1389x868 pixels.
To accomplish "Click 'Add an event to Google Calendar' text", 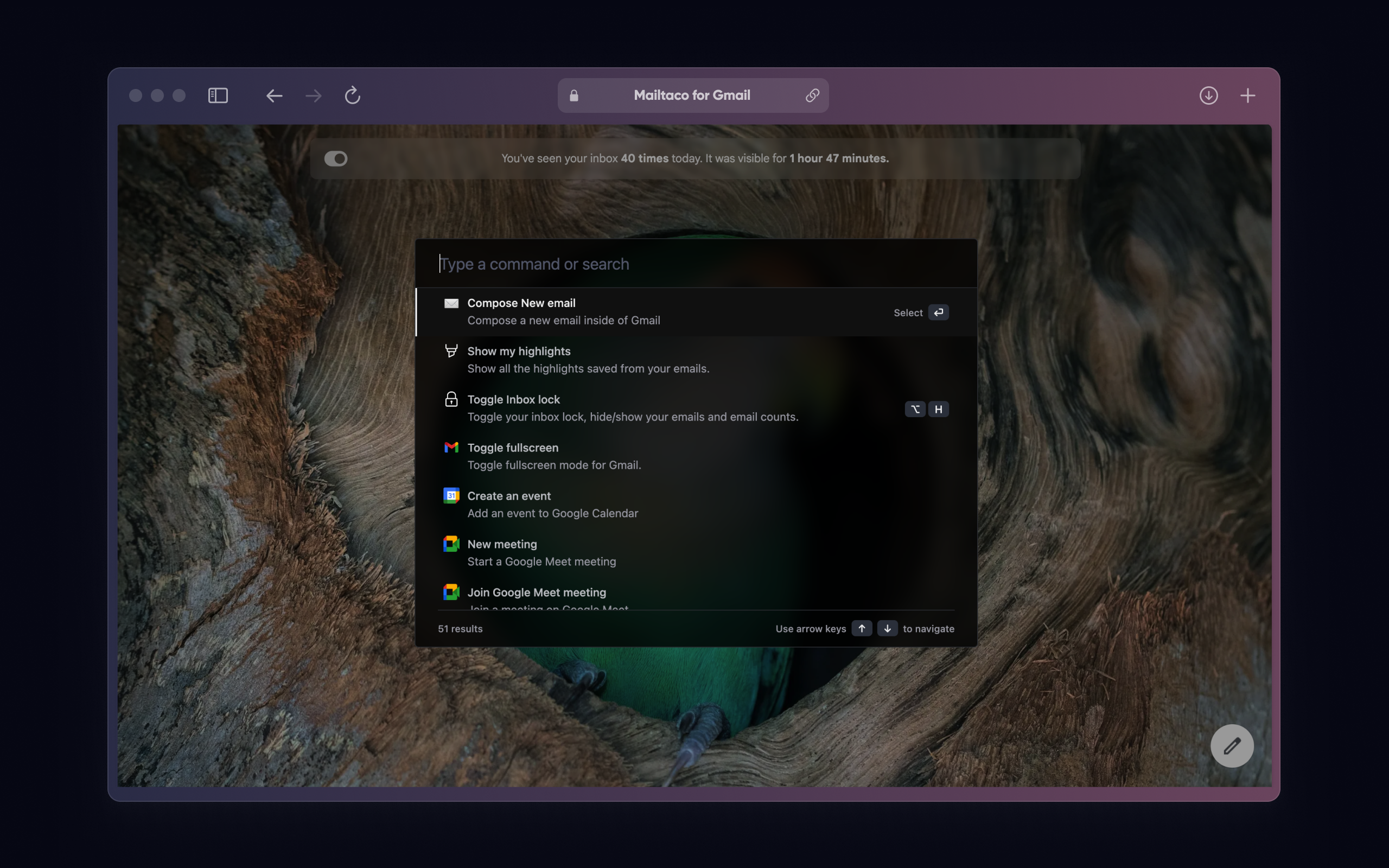I will click(x=553, y=513).
